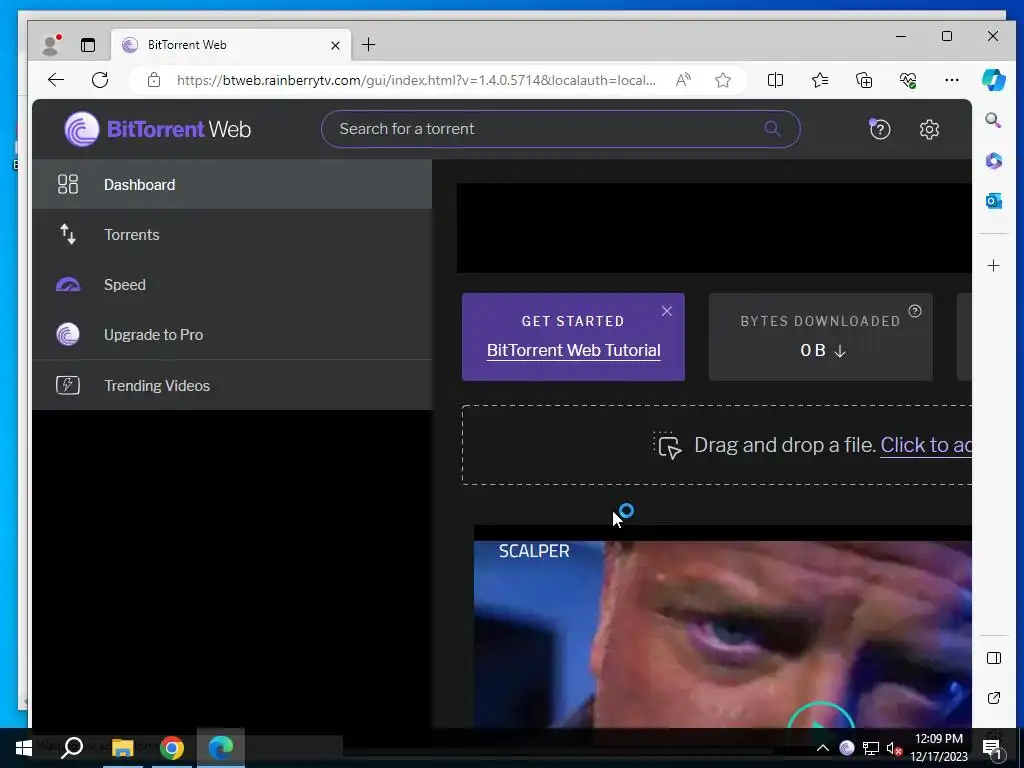Open the BitTorrent Web Tutorial link
This screenshot has width=1024, height=768.
coord(573,350)
